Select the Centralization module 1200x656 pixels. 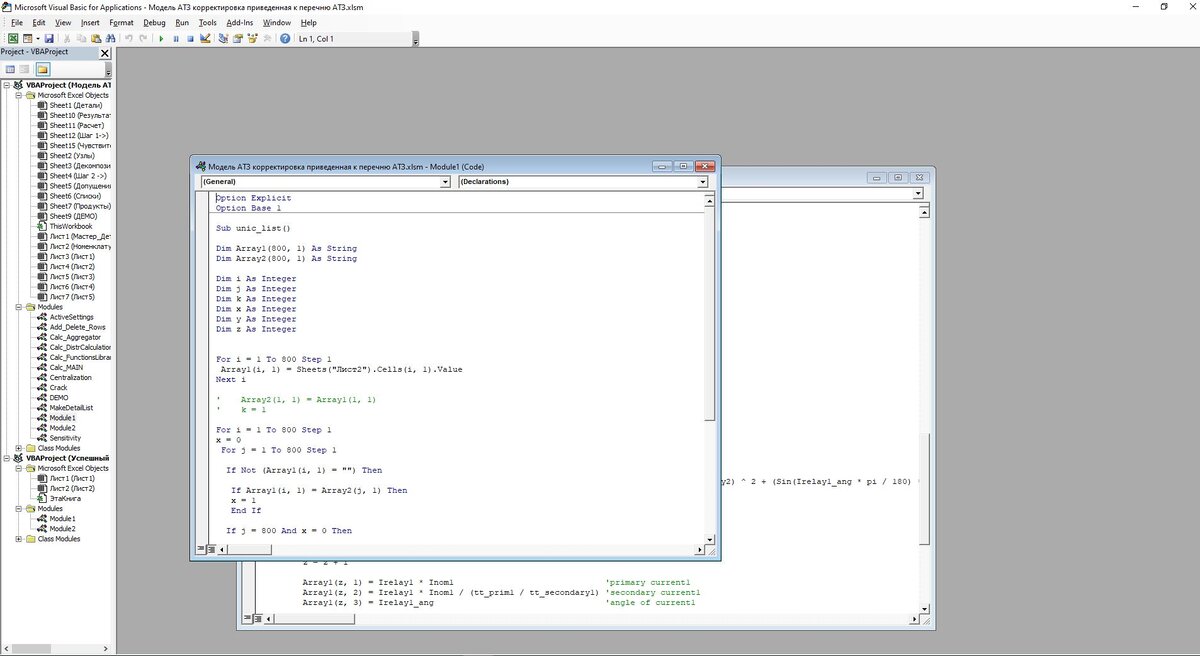70,377
